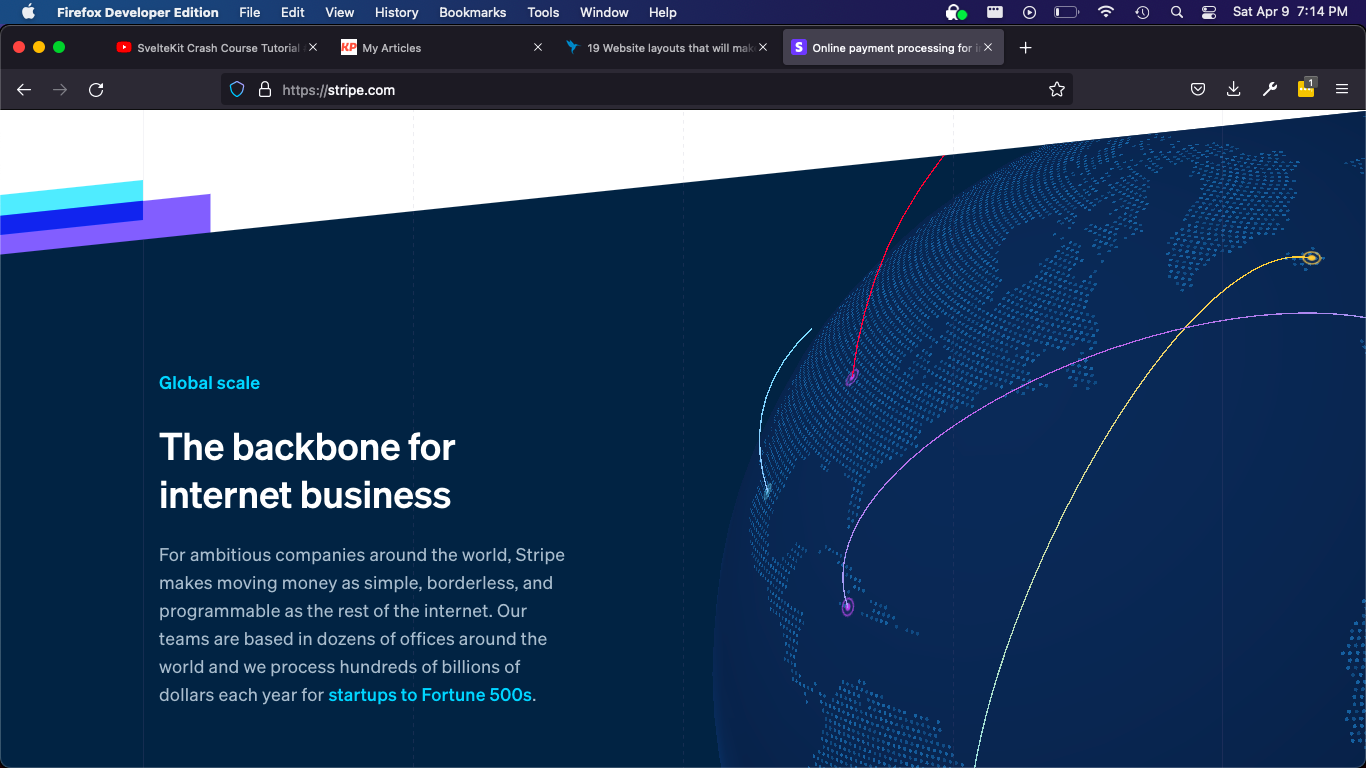The image size is (1366, 768).
Task: Click the Global scale heading text
Action: click(x=209, y=383)
